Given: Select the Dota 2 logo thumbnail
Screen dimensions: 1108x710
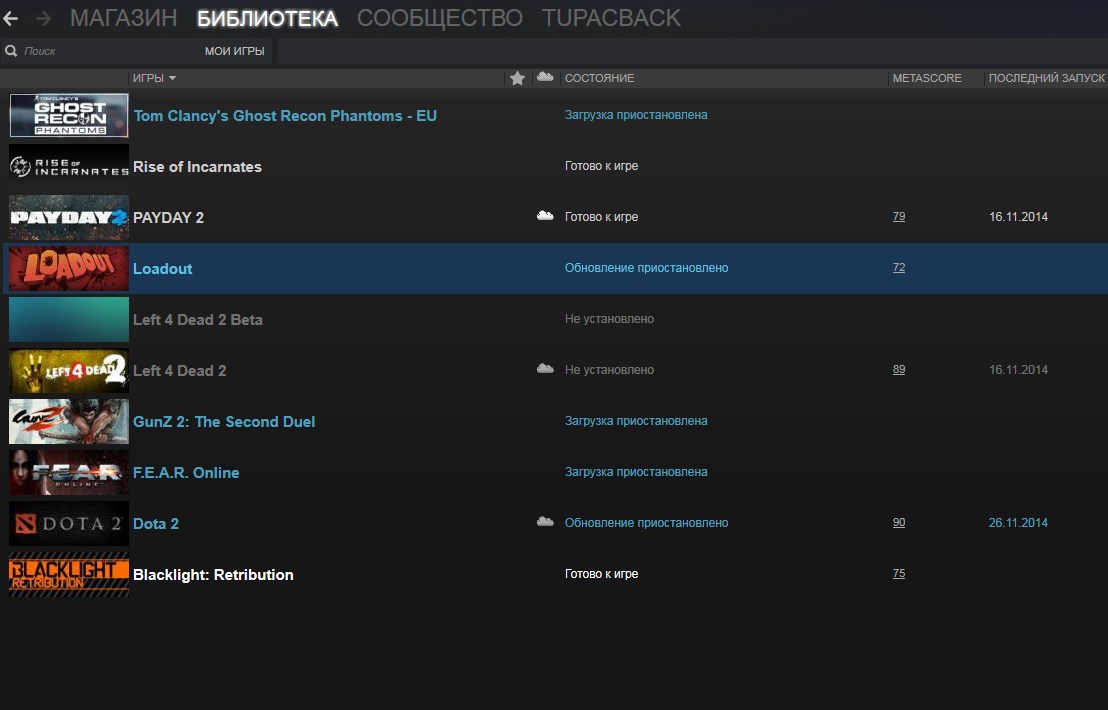Looking at the screenshot, I should coord(69,523).
